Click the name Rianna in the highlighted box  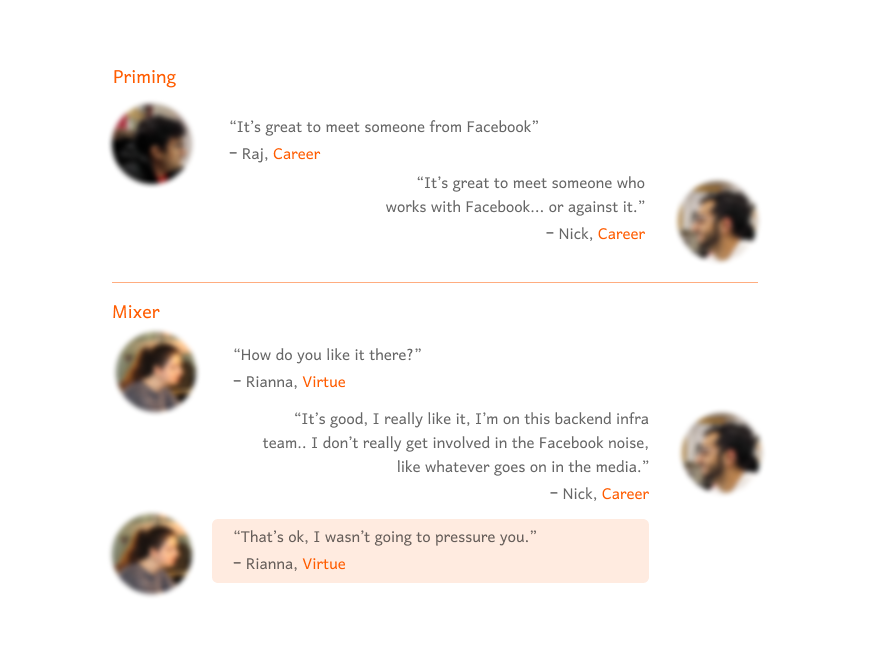point(269,564)
